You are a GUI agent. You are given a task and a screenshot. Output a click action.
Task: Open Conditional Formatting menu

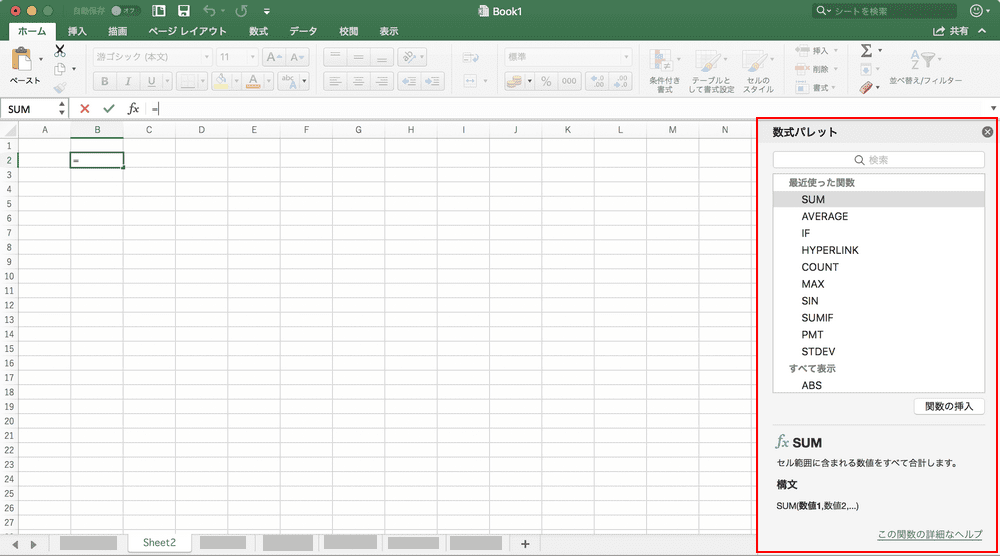tap(665, 70)
